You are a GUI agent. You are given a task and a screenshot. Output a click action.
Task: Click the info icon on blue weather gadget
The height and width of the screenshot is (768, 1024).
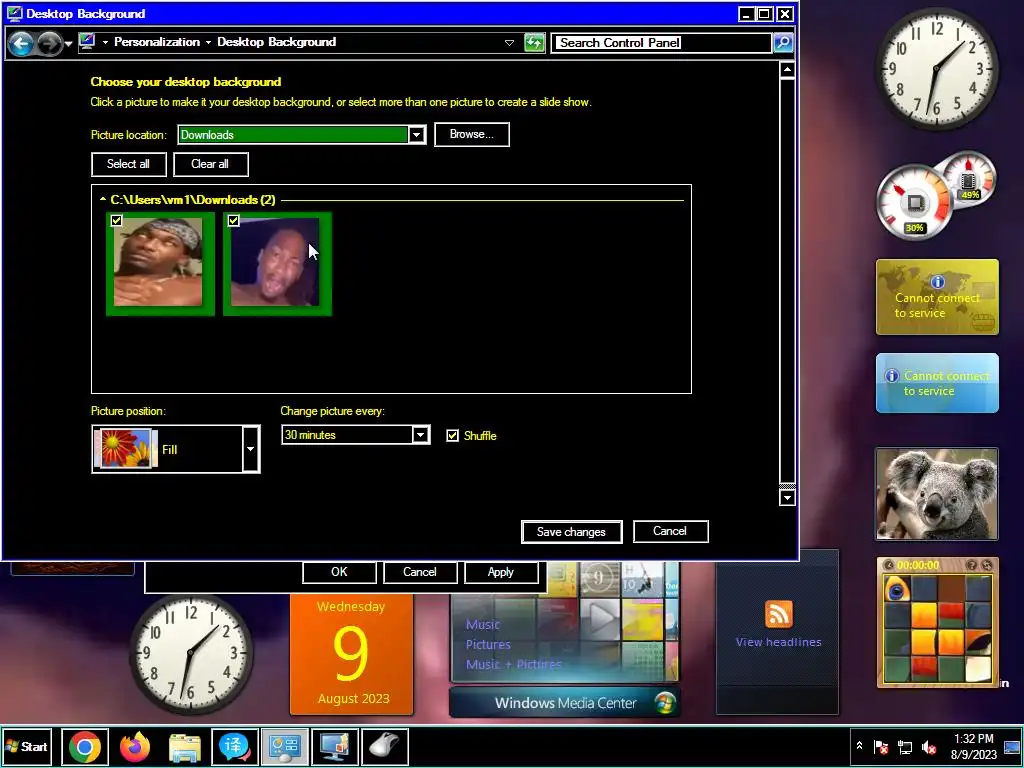click(x=891, y=376)
